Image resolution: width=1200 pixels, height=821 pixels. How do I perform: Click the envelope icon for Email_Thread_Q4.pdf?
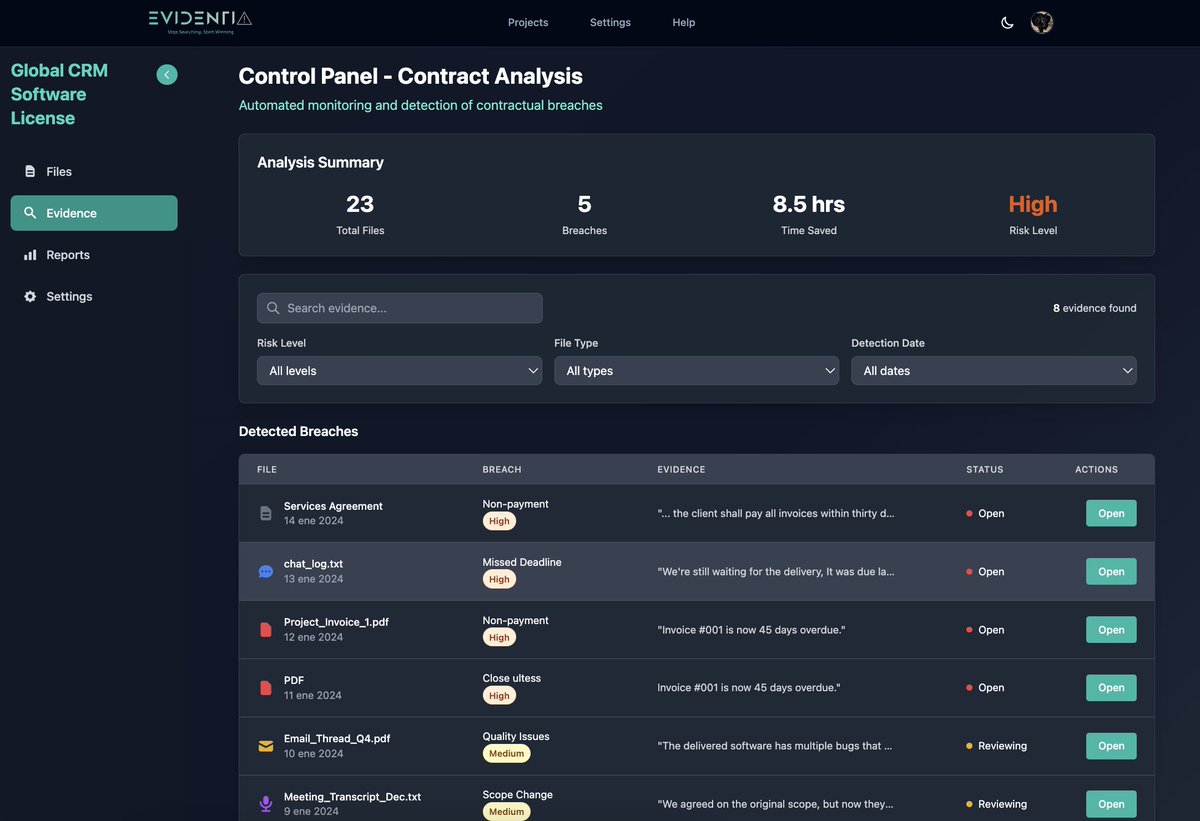coord(265,745)
